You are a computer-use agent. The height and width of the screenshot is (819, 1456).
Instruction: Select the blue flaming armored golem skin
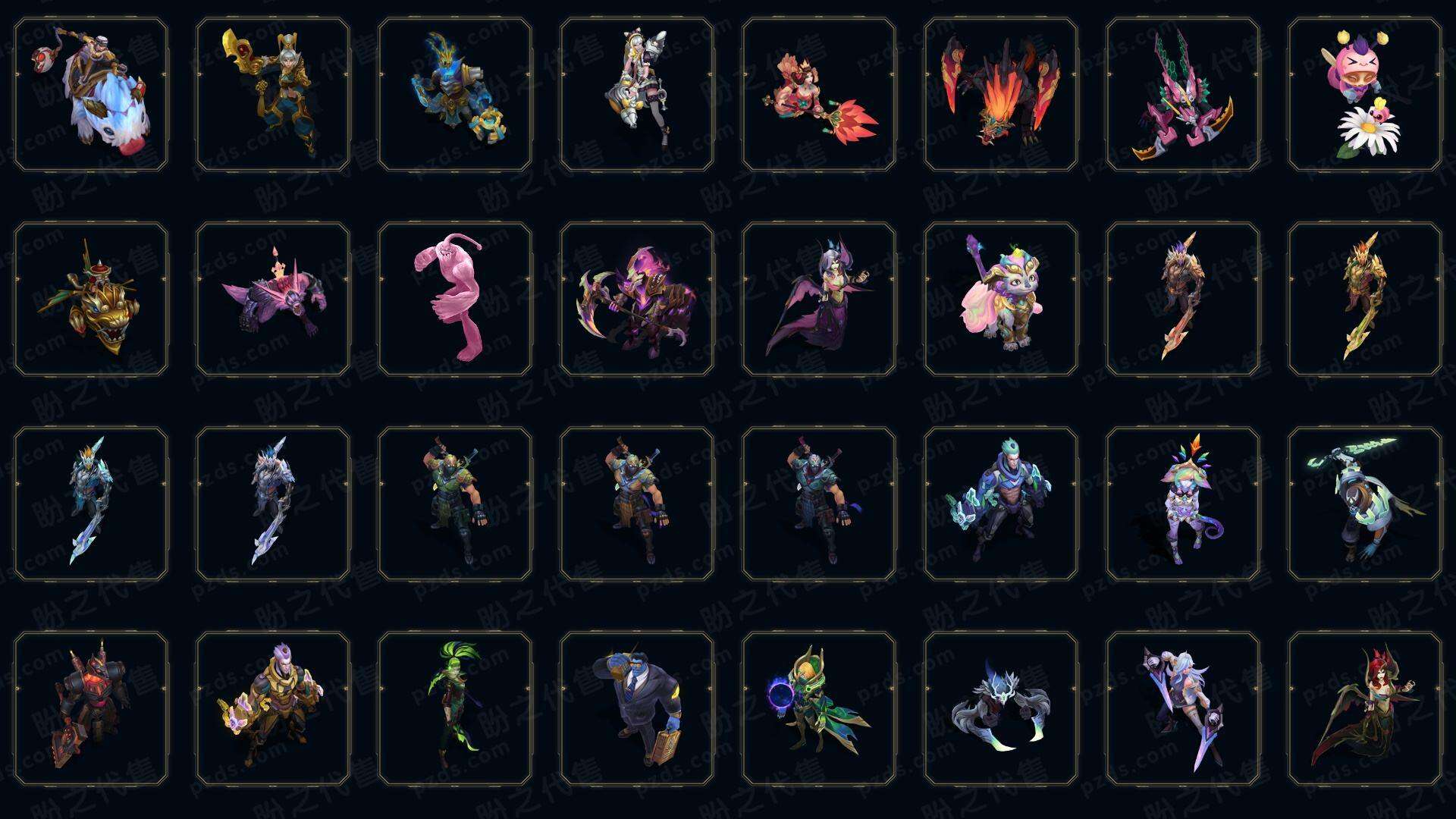click(x=455, y=94)
